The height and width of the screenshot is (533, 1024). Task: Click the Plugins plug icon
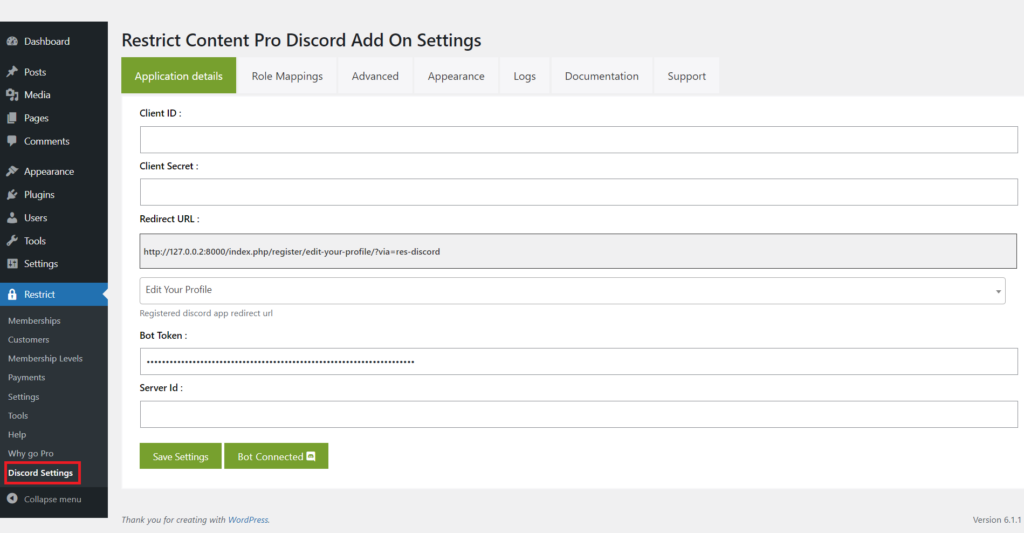coord(12,195)
